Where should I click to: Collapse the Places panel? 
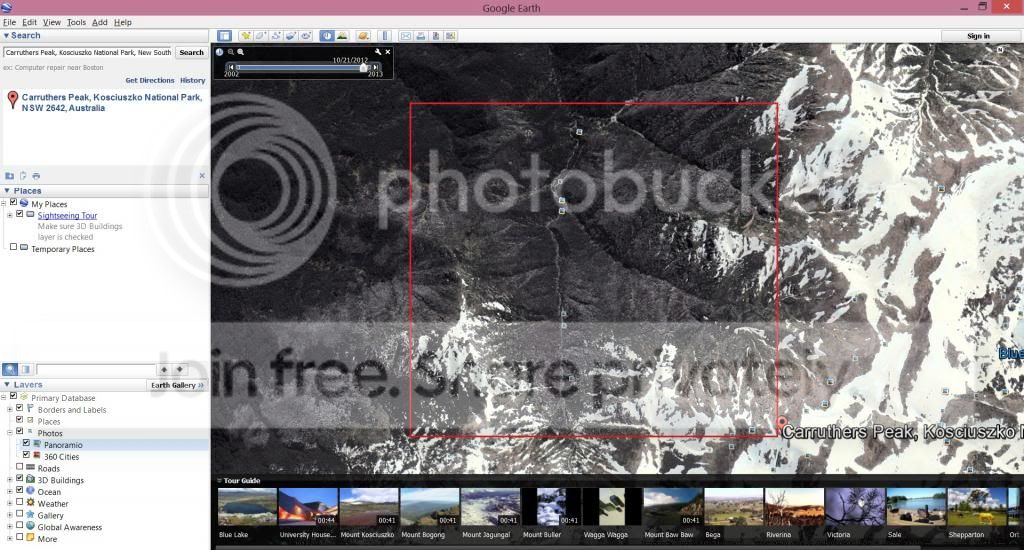tap(7, 190)
